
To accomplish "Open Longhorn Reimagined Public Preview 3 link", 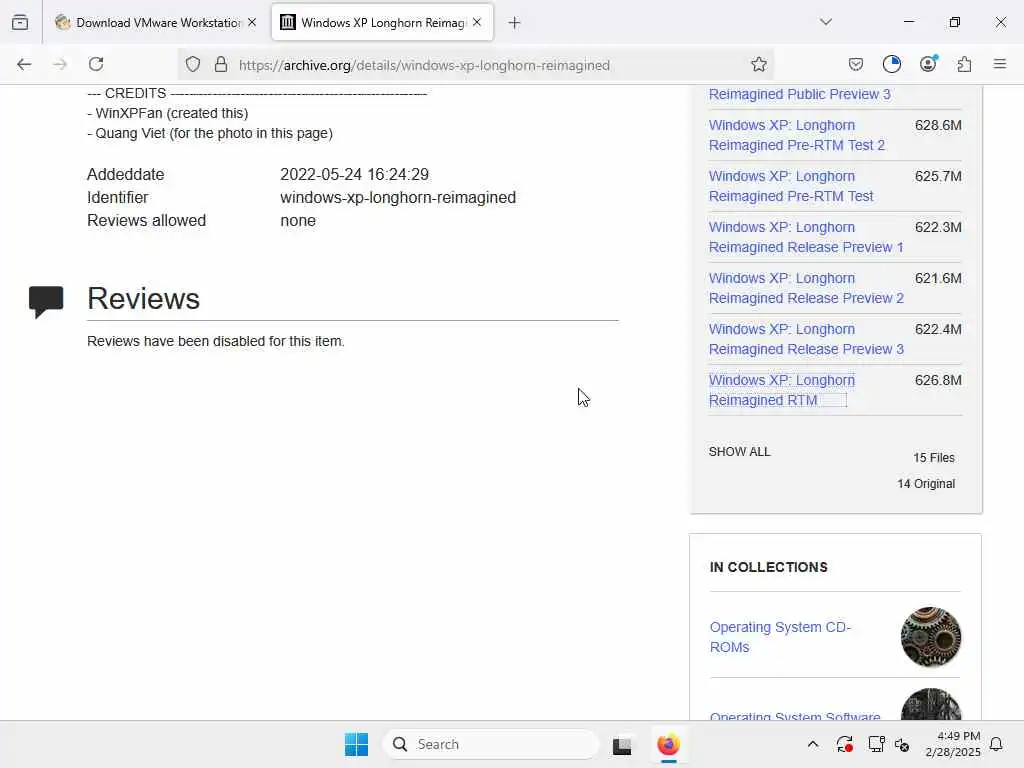I will click(x=799, y=94).
